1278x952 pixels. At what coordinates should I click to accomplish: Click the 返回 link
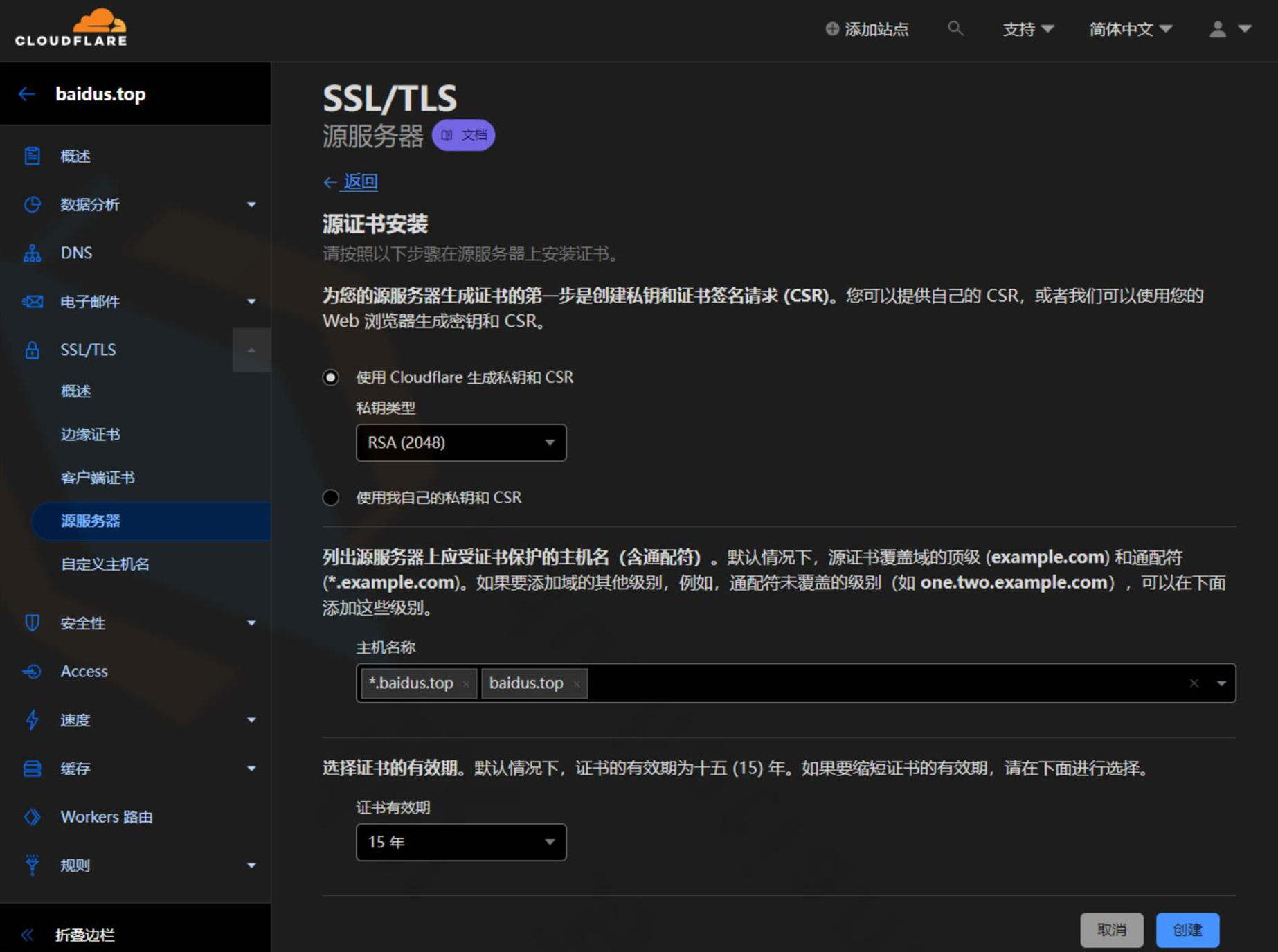(361, 181)
